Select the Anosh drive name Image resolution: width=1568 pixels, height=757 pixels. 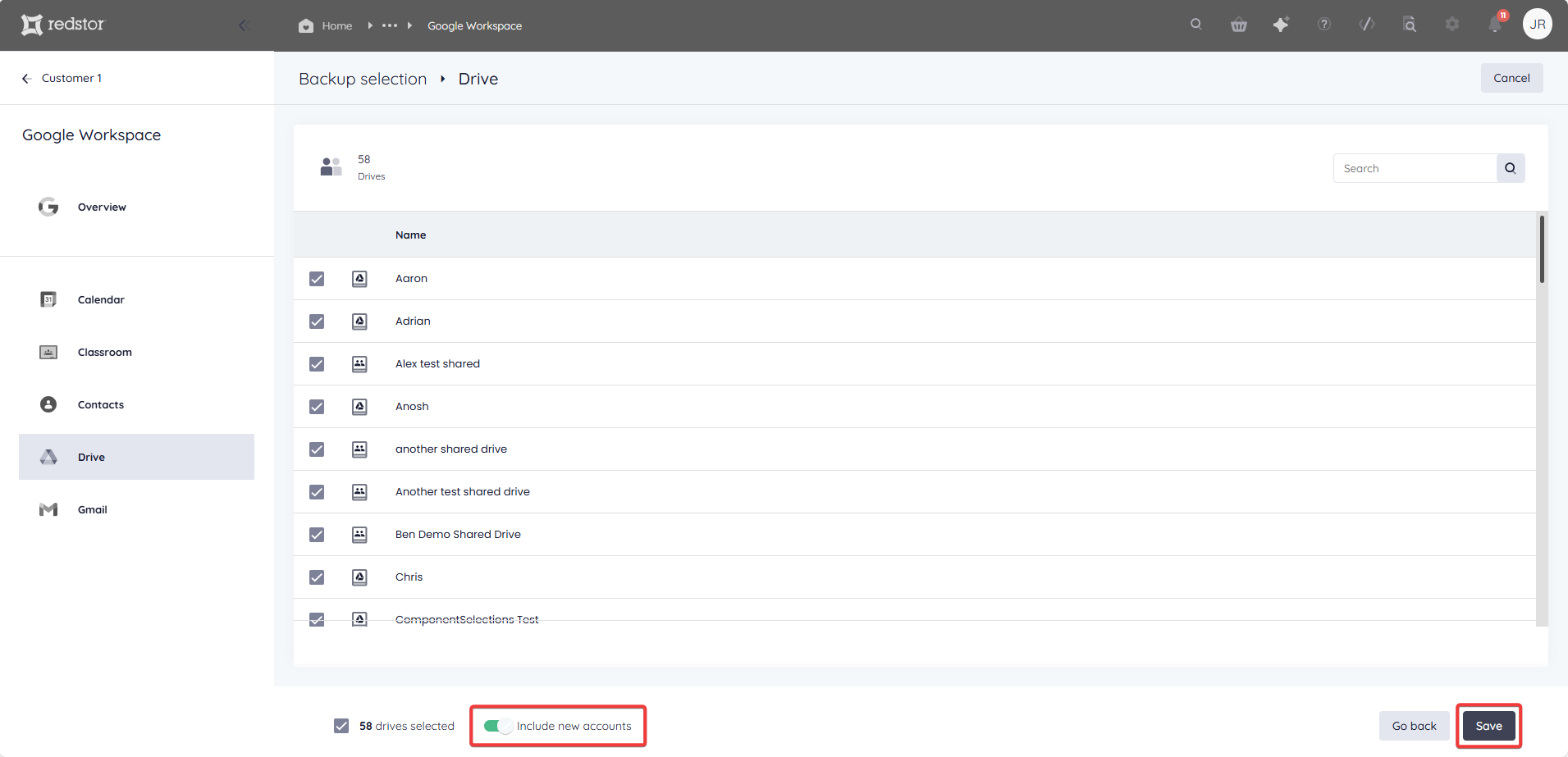tap(412, 407)
